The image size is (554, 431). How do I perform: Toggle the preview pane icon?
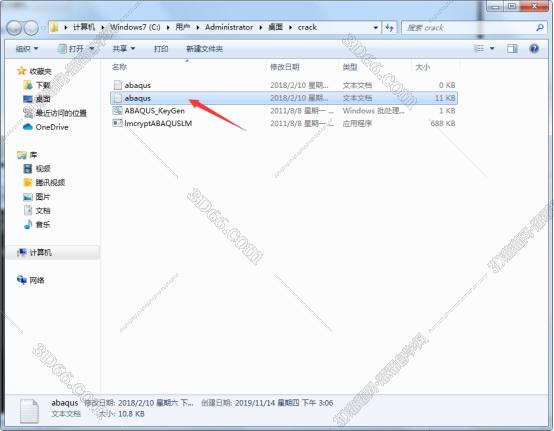[512, 48]
